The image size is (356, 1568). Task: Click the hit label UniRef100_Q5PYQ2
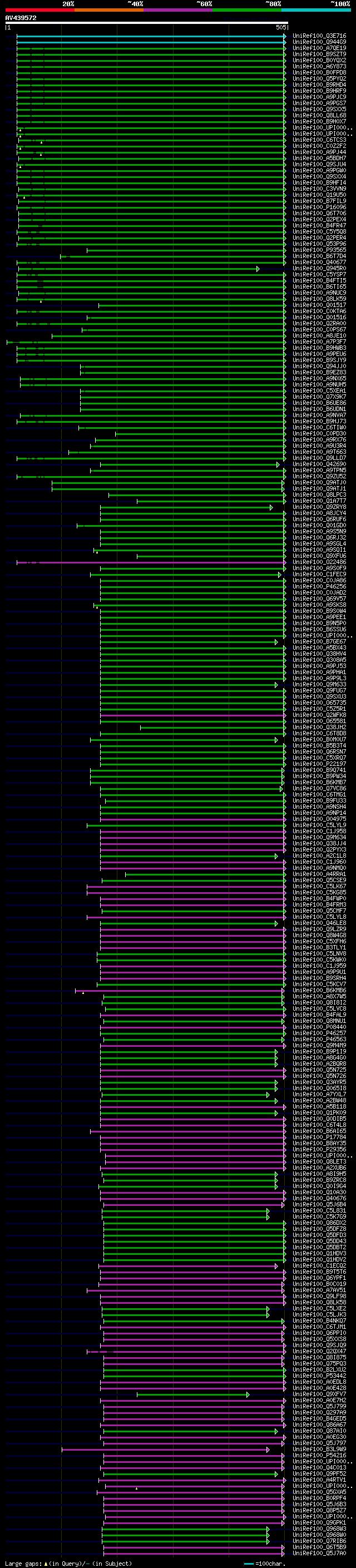(319, 78)
